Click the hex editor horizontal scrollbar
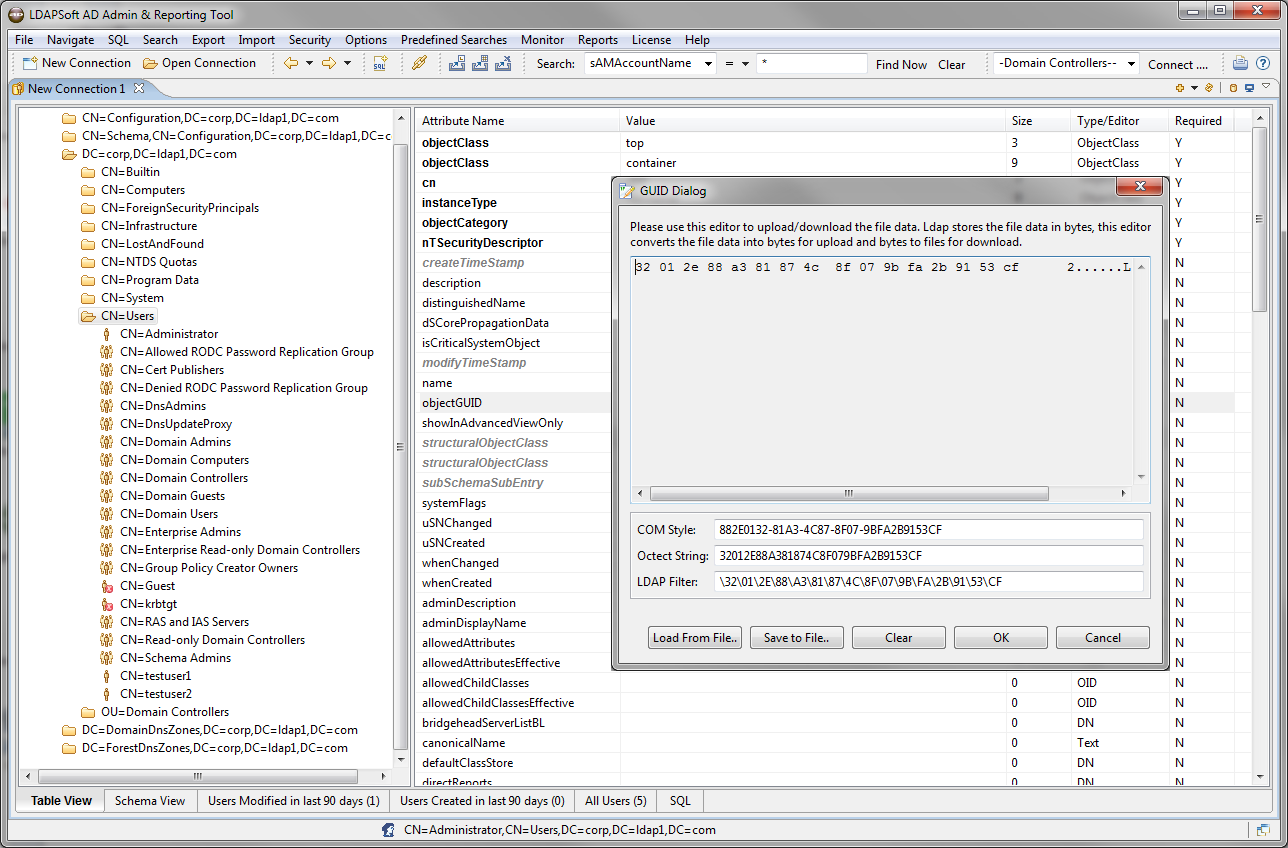The width and height of the screenshot is (1288, 848). 850,494
